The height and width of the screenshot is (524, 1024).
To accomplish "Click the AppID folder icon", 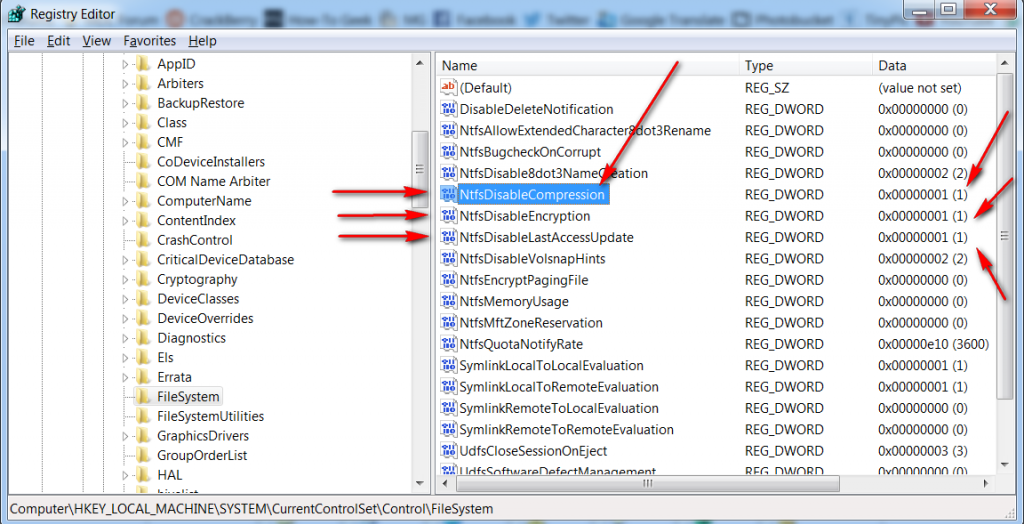I will click(x=143, y=64).
